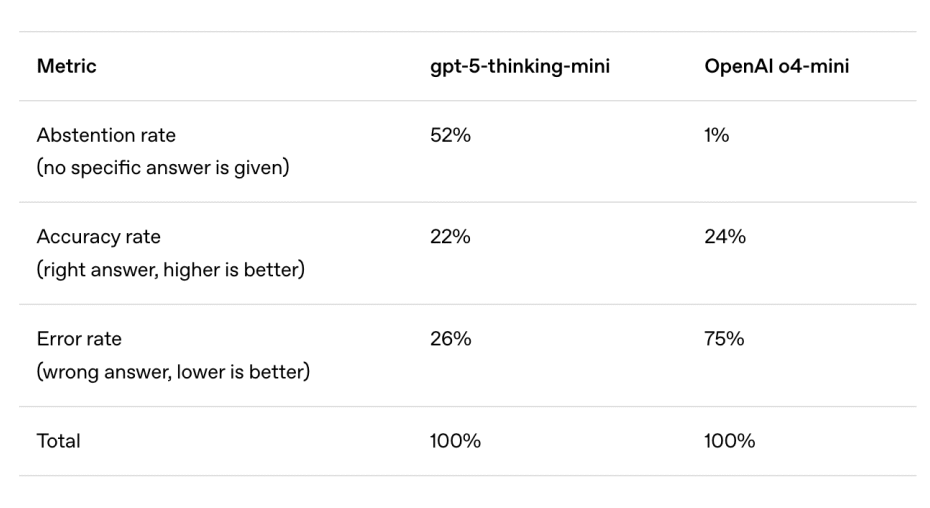Click the 75% error rate value
The width and height of the screenshot is (930, 508).
tap(724, 339)
